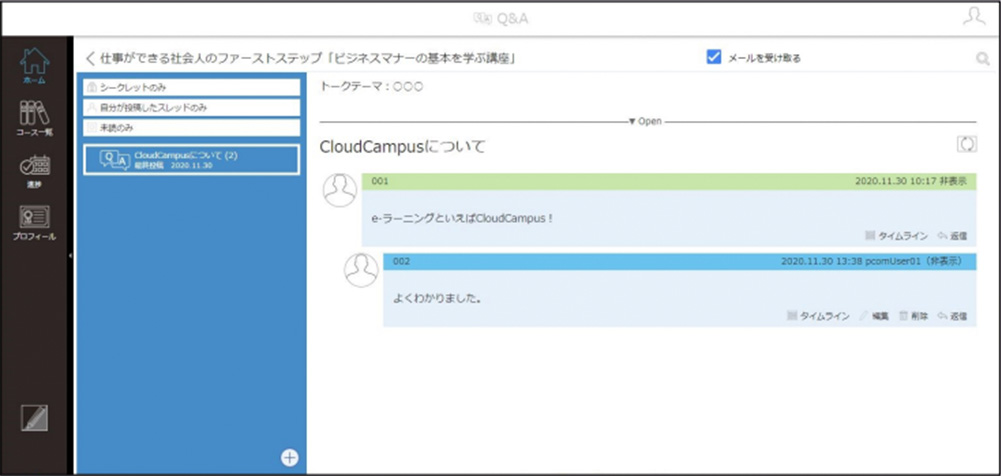Go back using the arrow before course title
Screen dimensions: 1001x476
pyautogui.click(x=90, y=59)
